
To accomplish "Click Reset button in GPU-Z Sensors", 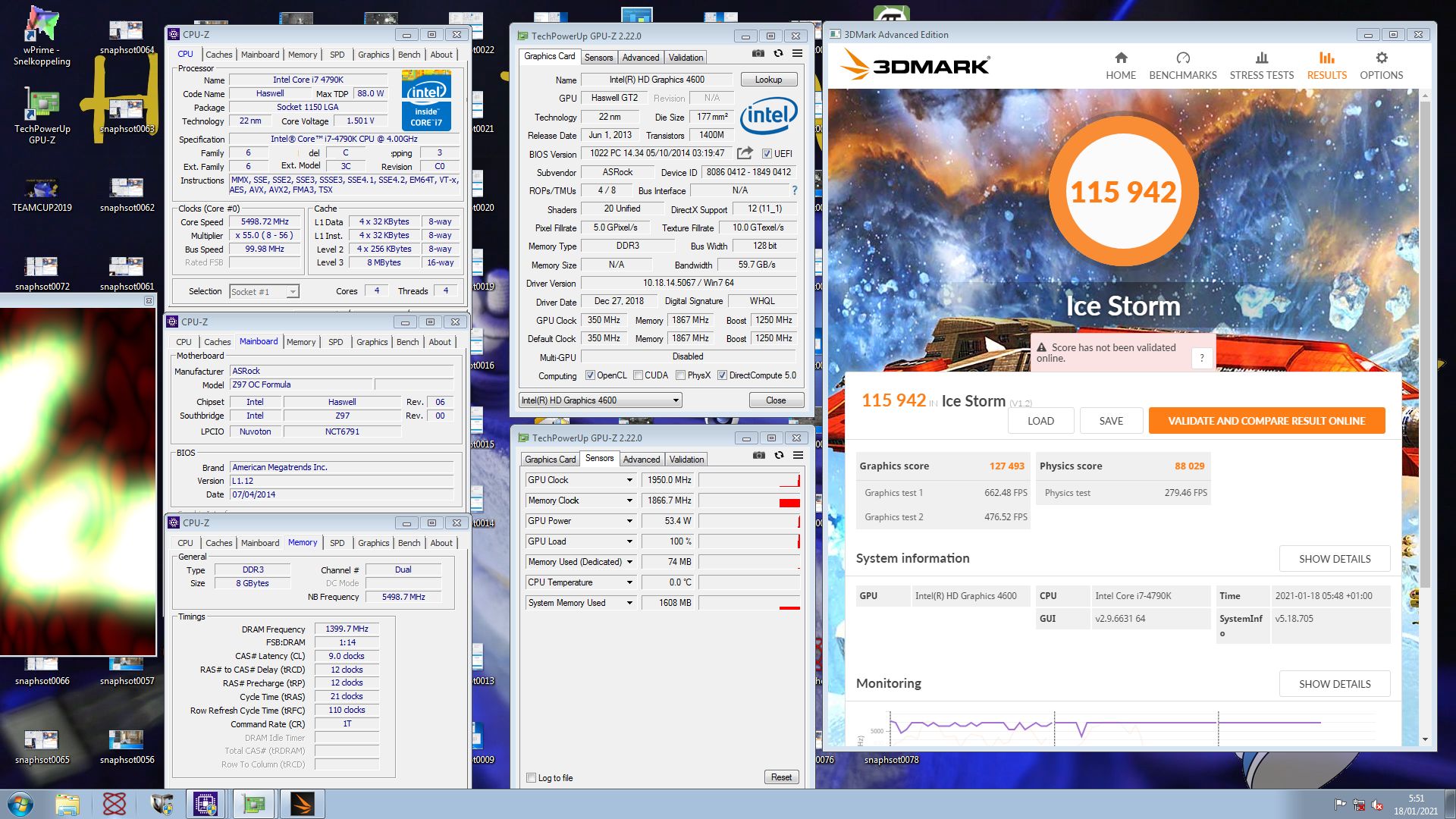I will 781,777.
